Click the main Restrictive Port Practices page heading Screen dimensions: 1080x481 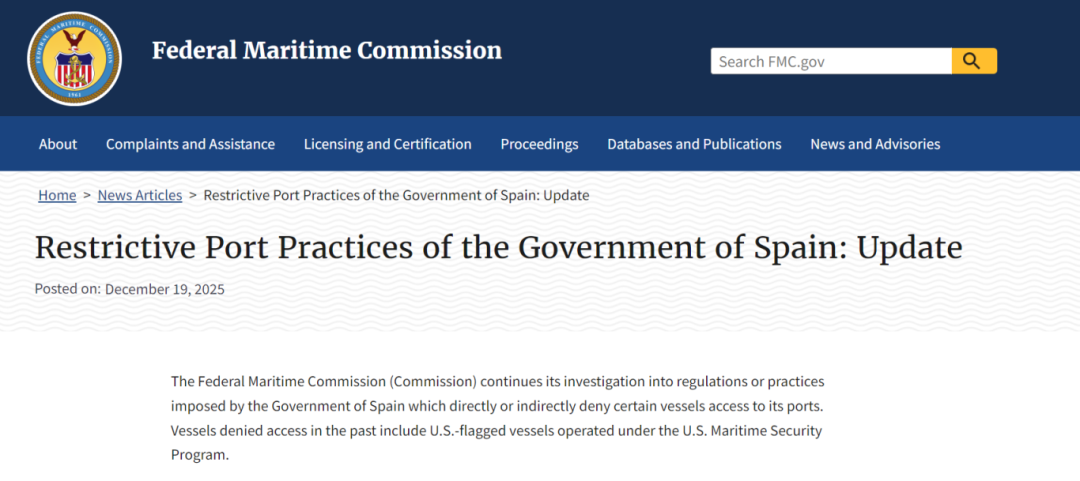(498, 247)
